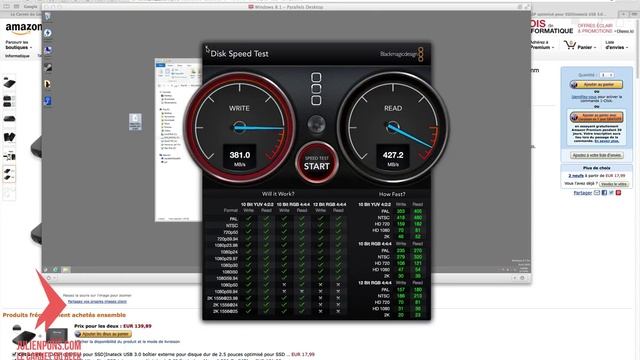Image resolution: width=640 pixels, height=360 pixels.
Task: Click the Will it Work? heading
Action: (x=278, y=194)
